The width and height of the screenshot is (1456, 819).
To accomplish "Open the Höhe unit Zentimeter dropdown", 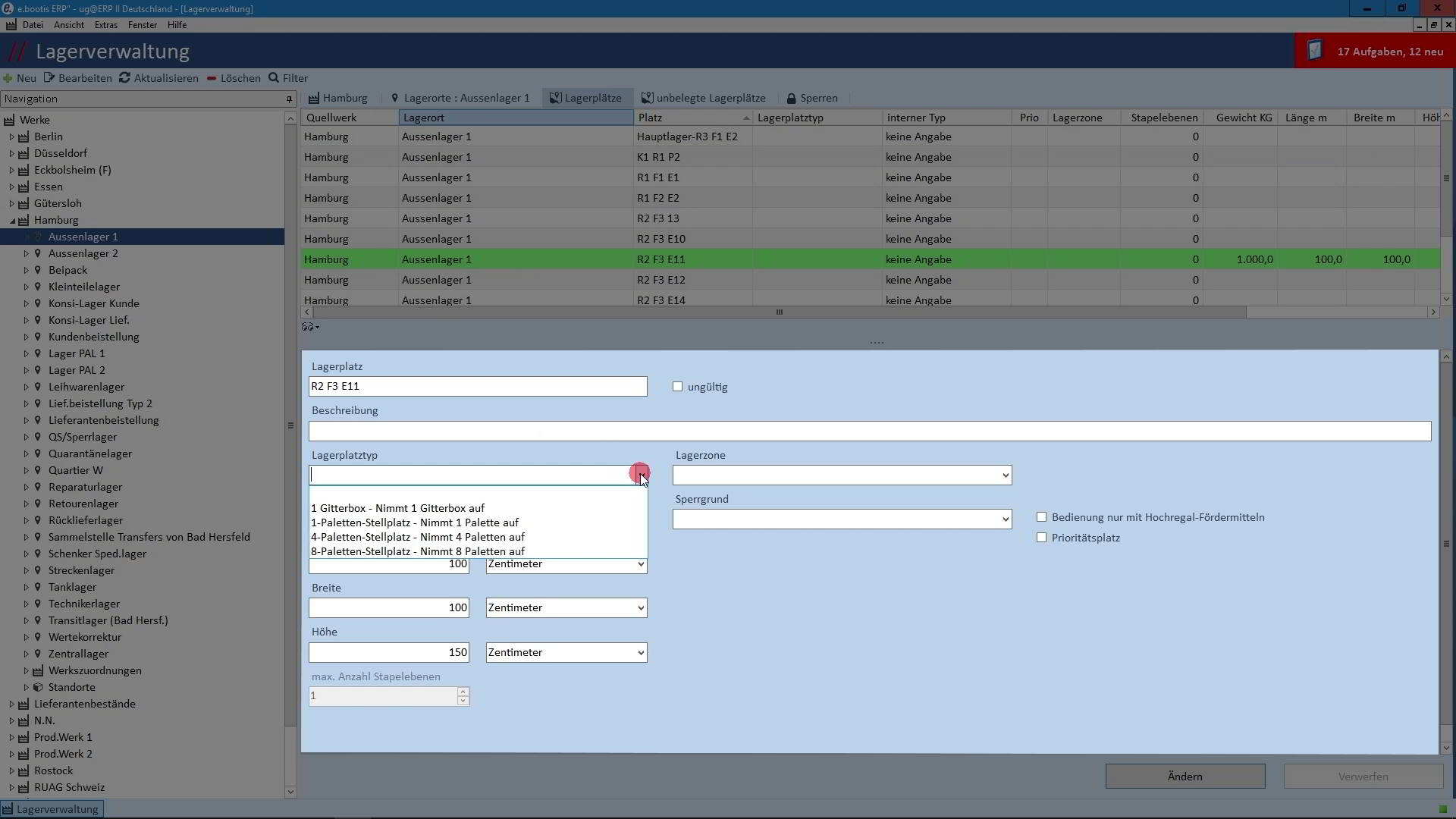I will (641, 653).
